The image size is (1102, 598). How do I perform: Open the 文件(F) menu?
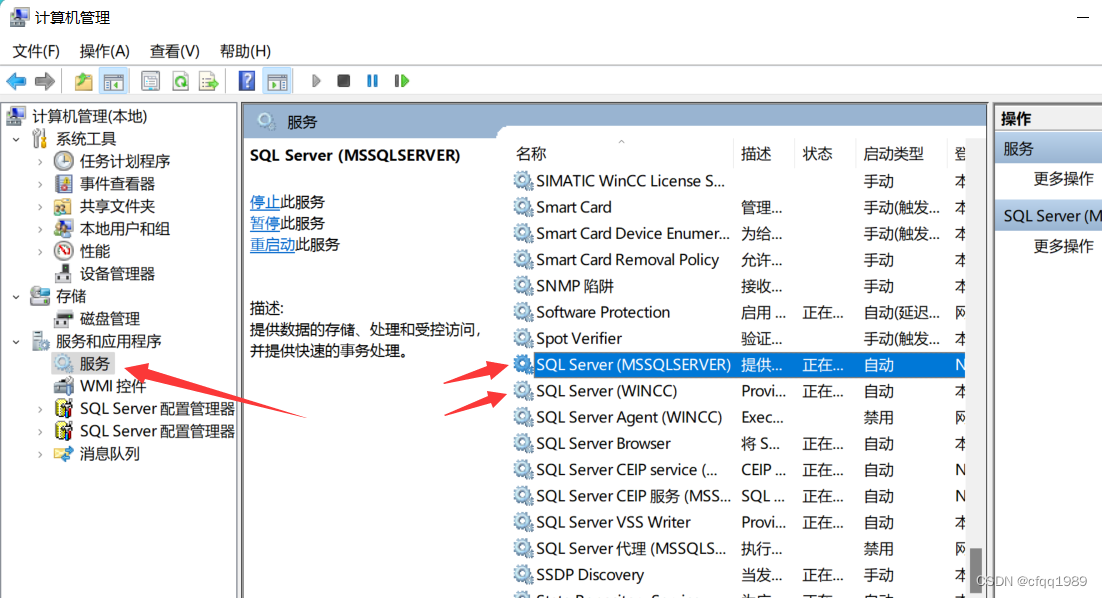tap(36, 51)
